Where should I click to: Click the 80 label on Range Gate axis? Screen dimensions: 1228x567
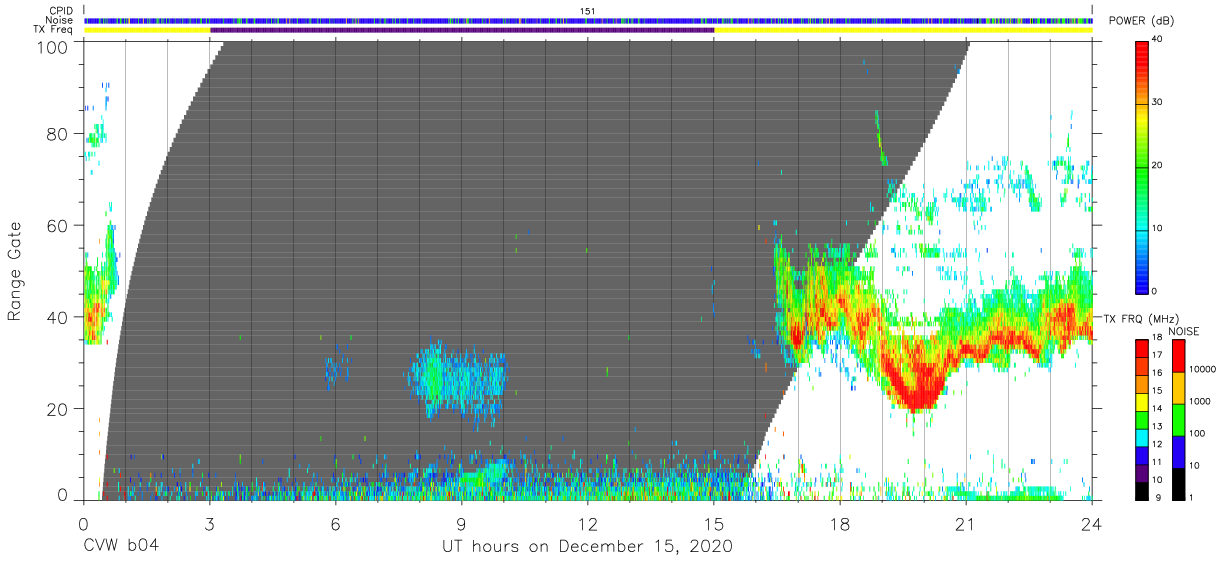56,134
